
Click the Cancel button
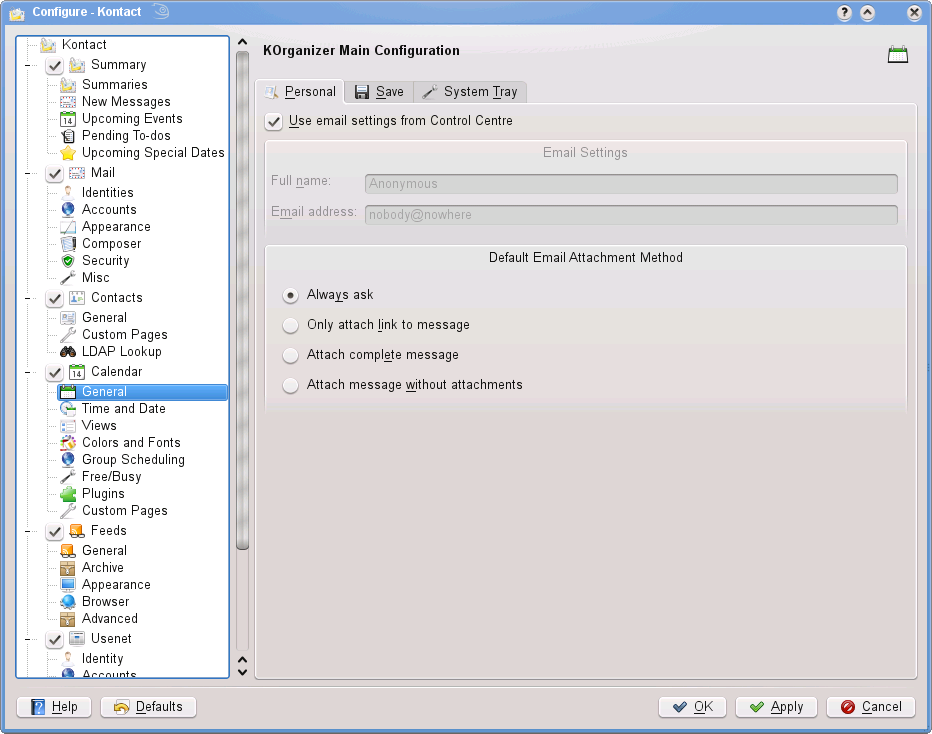tap(871, 707)
